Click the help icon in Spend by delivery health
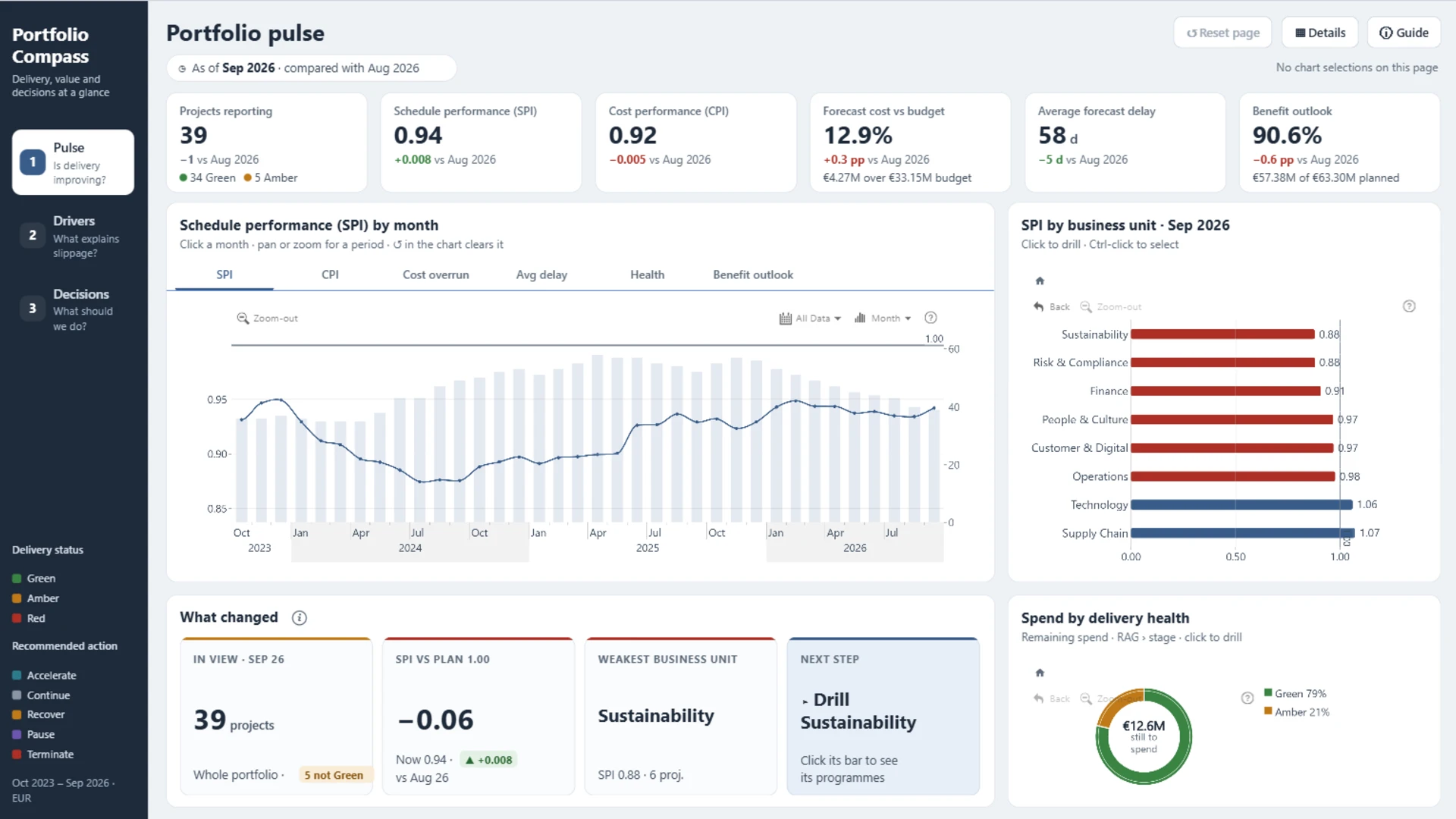 (1247, 698)
